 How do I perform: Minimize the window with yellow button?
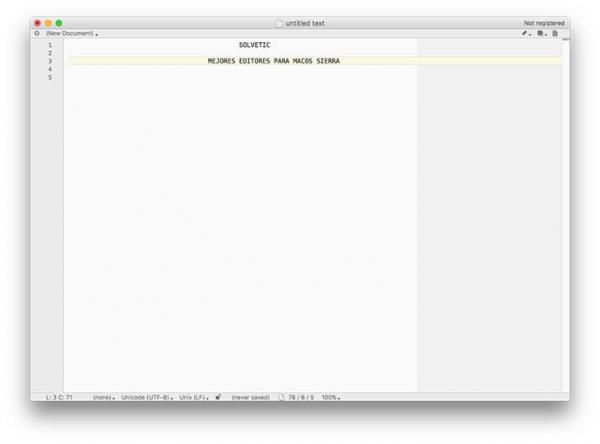coord(48,23)
